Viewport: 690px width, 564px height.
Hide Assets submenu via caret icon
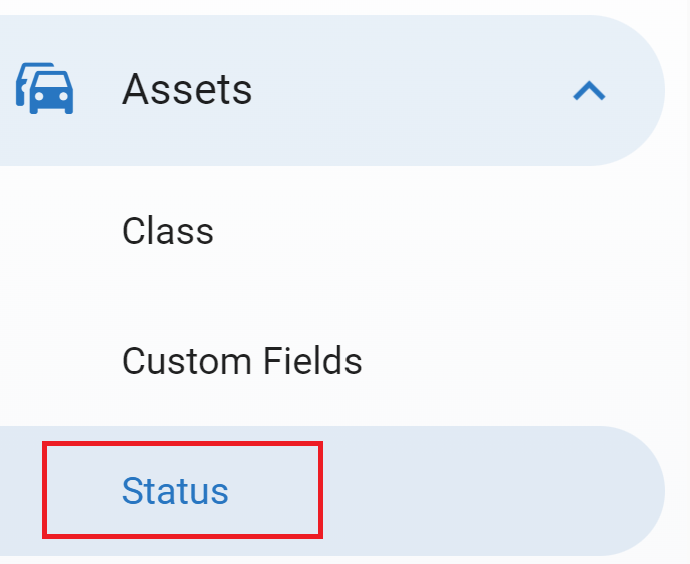[589, 91]
